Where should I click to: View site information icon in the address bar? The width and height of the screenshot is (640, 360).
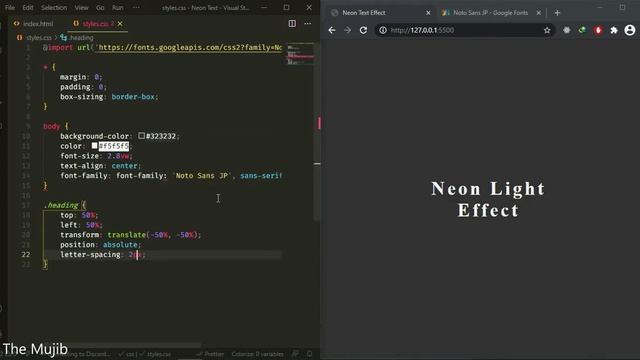click(383, 30)
